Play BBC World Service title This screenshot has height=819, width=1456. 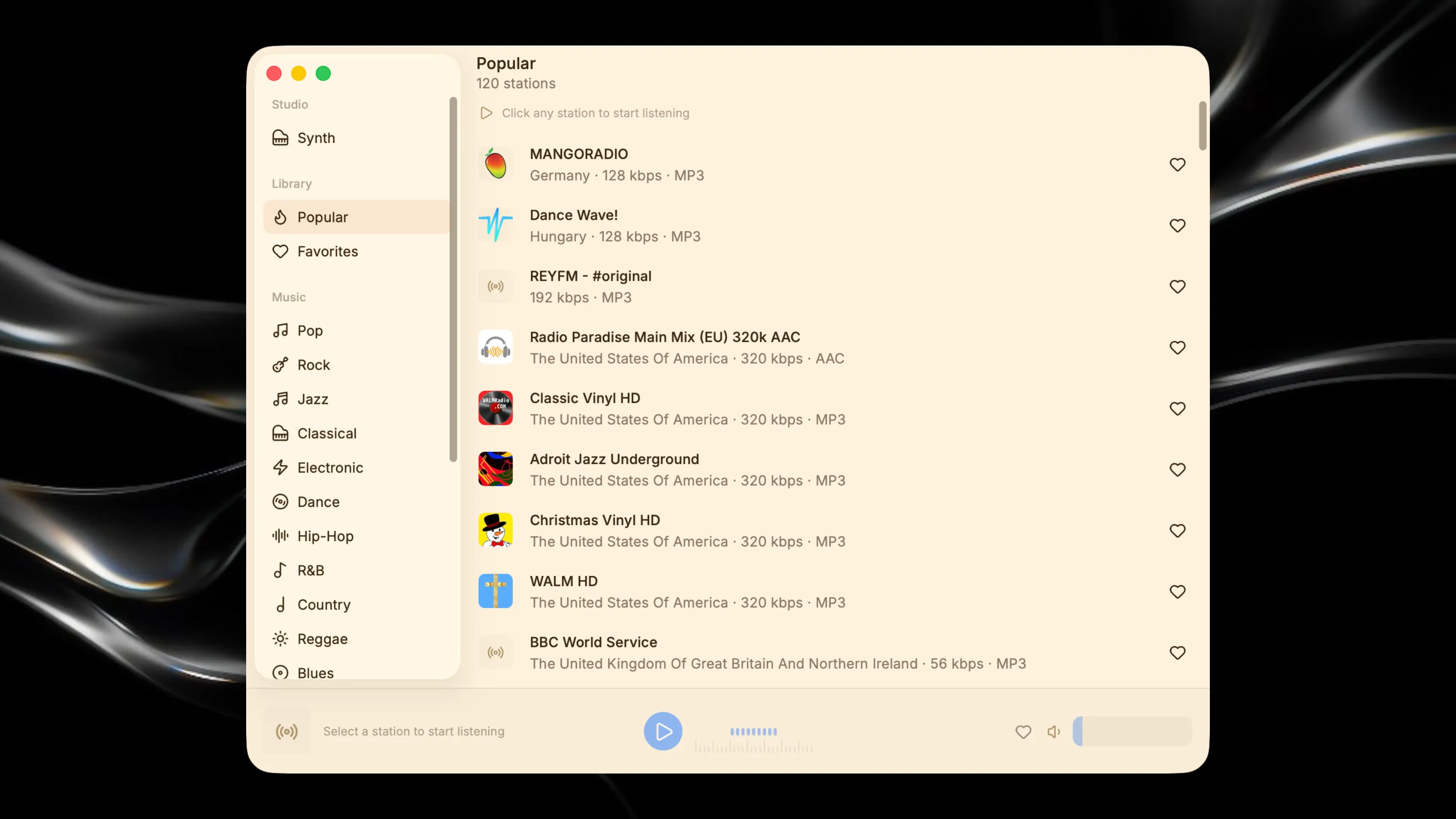[x=593, y=642]
